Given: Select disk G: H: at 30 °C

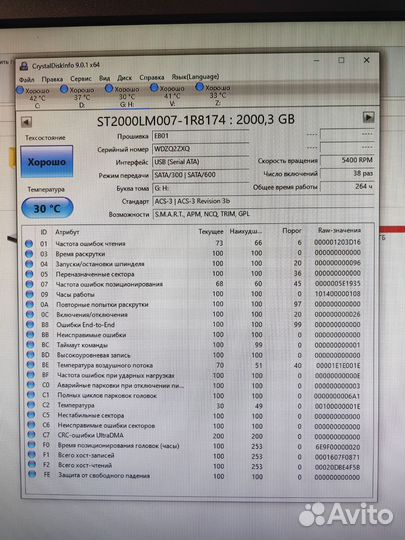Looking at the screenshot, I should [124, 96].
